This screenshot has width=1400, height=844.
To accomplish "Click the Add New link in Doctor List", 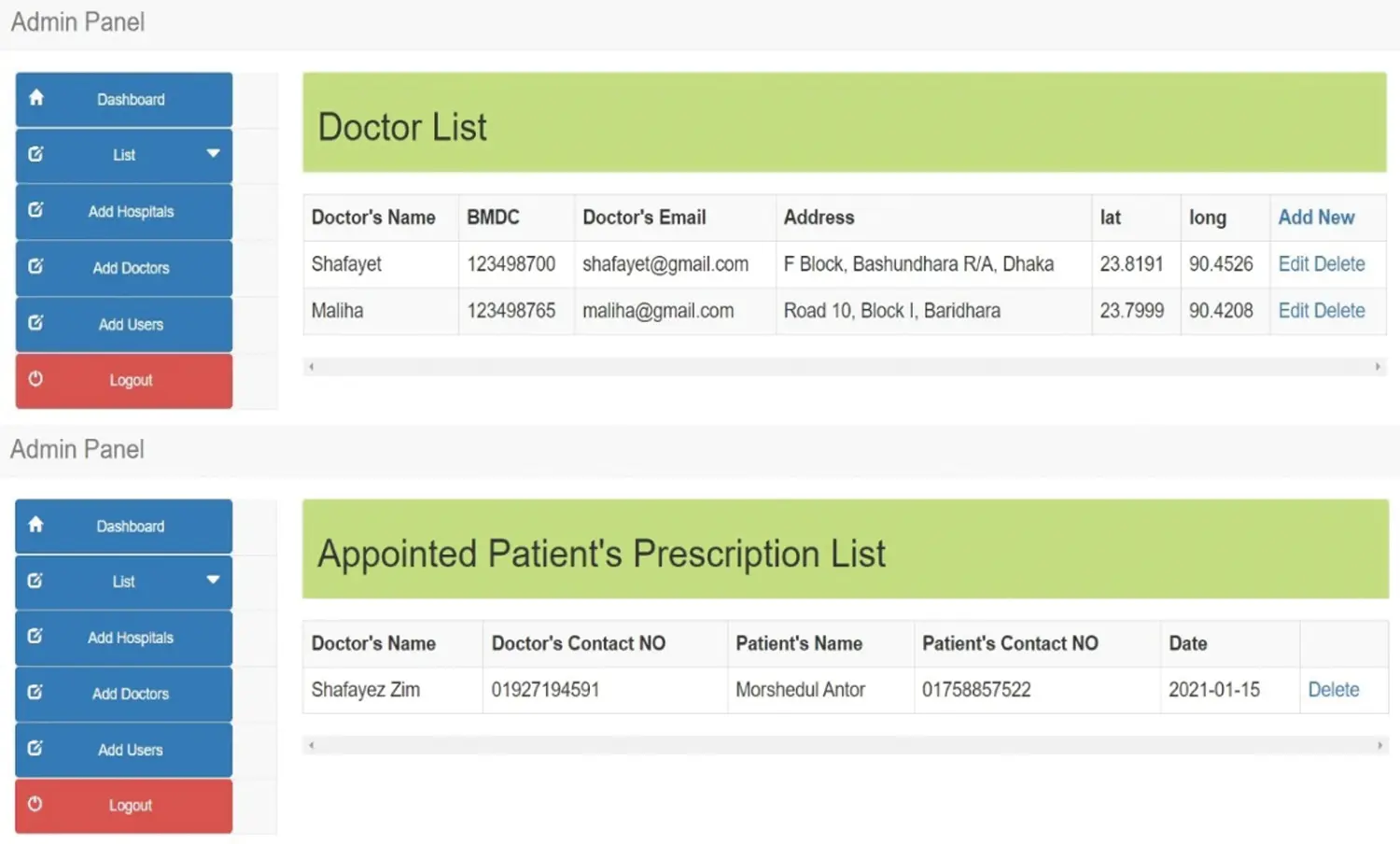I will pos(1316,218).
